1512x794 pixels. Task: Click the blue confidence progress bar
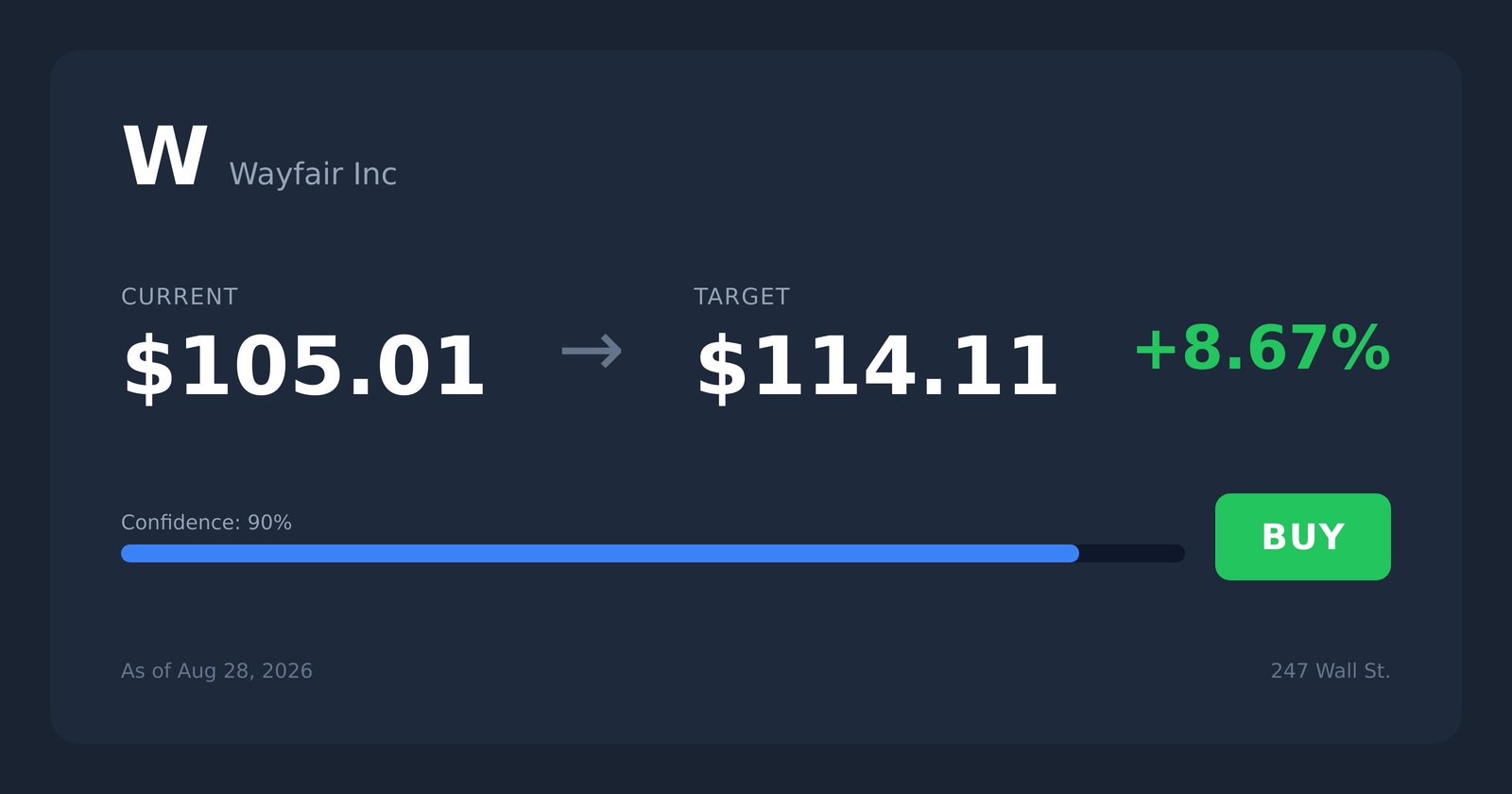pyautogui.click(x=600, y=553)
